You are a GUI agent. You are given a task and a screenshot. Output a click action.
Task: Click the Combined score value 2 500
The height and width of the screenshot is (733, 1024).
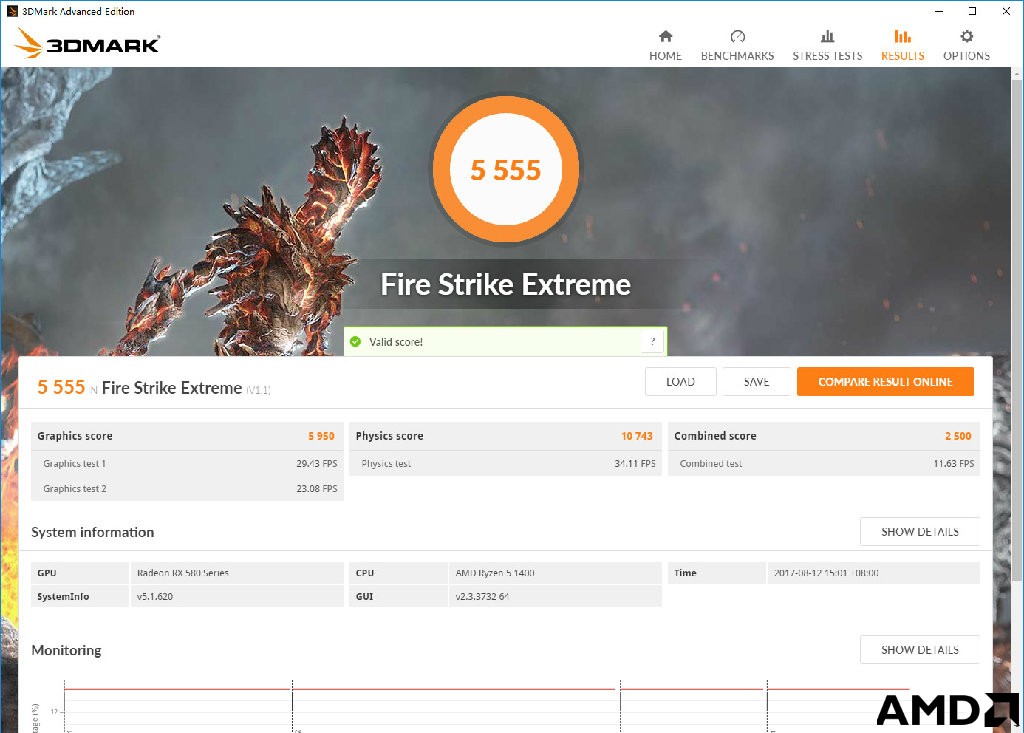coord(958,436)
